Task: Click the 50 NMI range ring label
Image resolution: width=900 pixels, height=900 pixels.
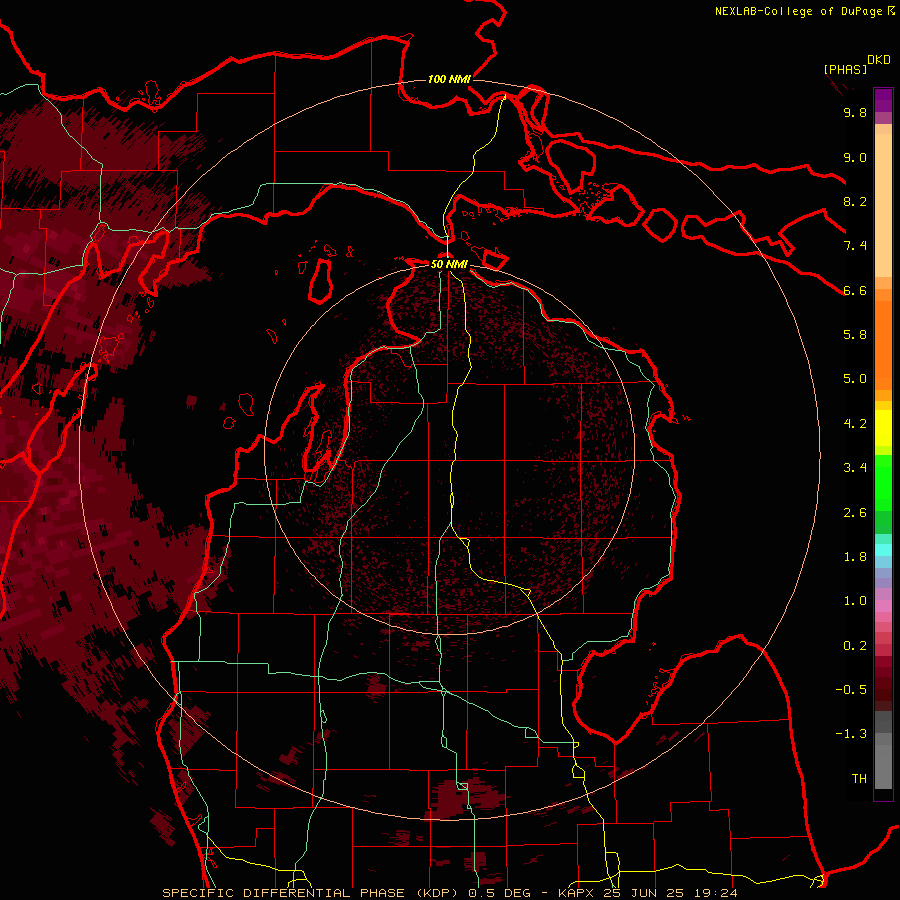Action: pos(449,264)
